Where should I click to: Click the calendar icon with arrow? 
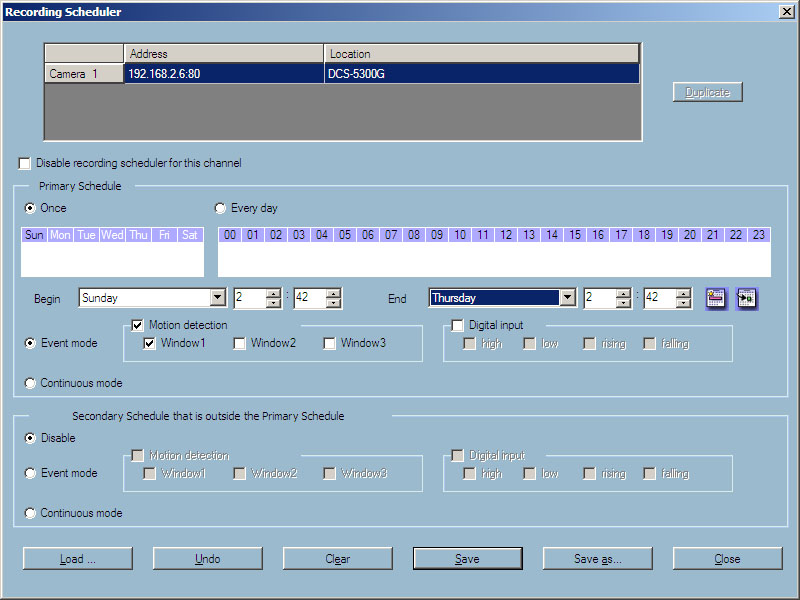click(x=746, y=298)
